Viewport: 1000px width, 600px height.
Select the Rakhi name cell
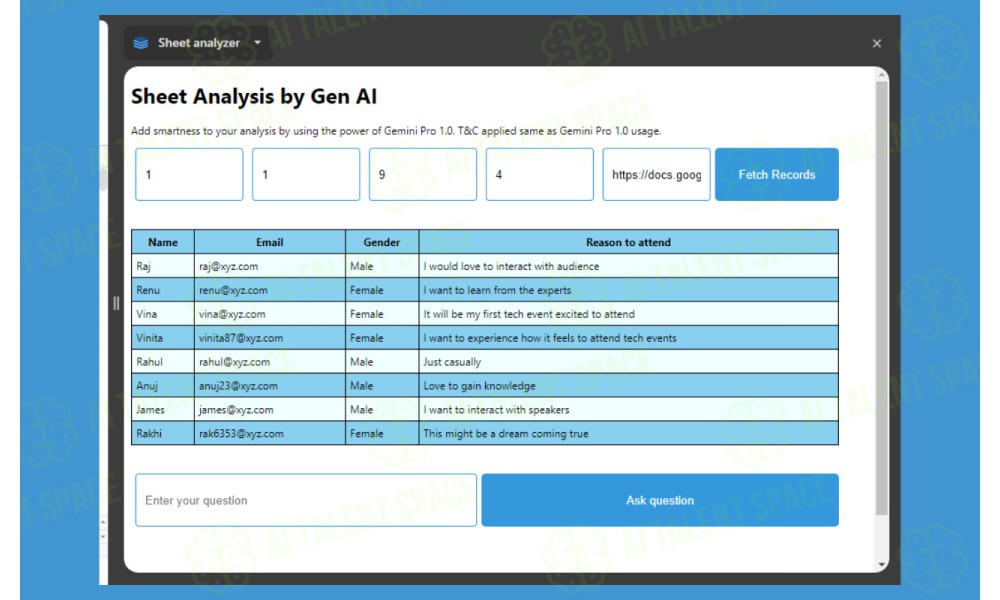tap(163, 434)
